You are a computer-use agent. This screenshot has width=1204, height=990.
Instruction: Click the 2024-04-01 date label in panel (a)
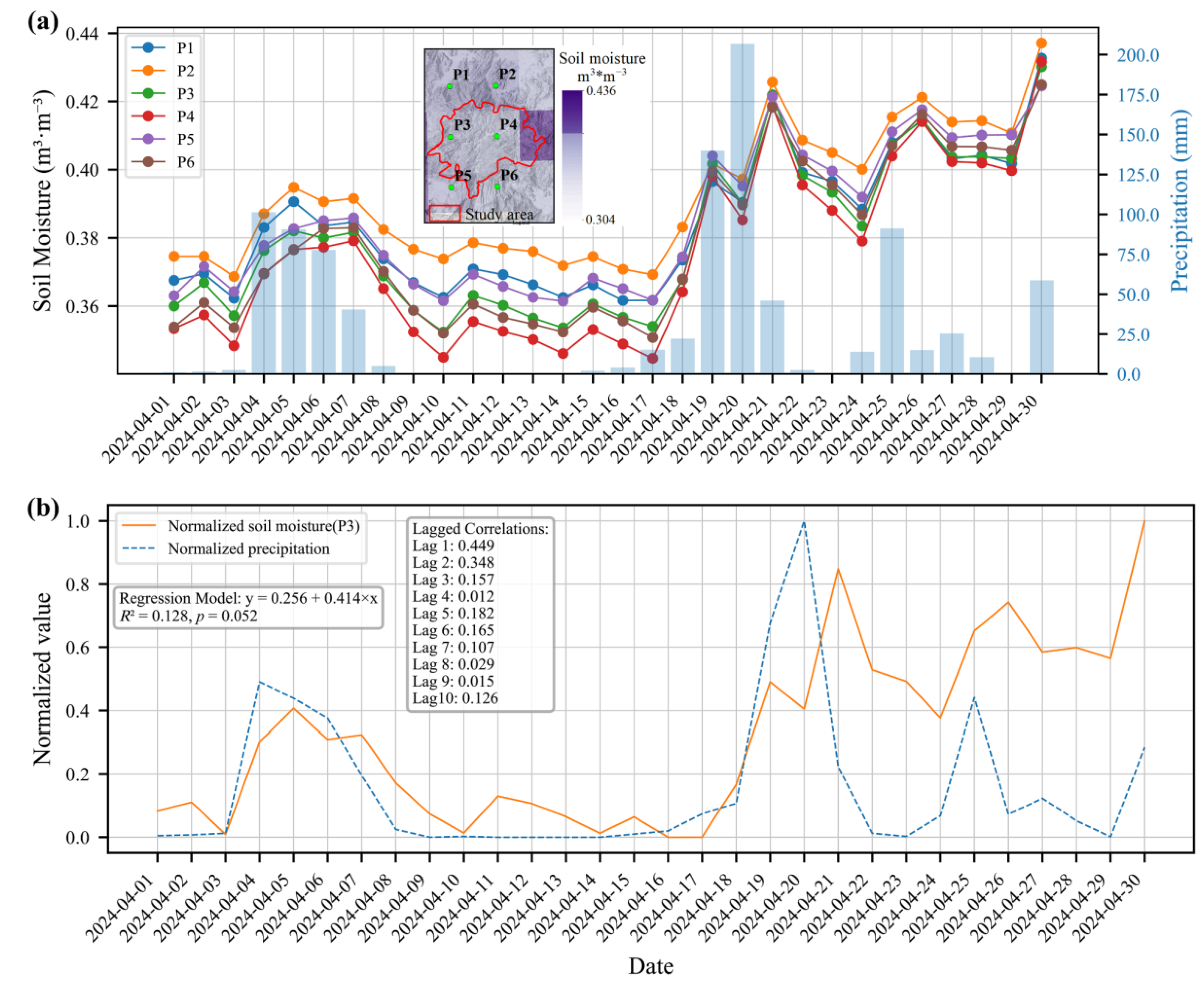[x=137, y=429]
